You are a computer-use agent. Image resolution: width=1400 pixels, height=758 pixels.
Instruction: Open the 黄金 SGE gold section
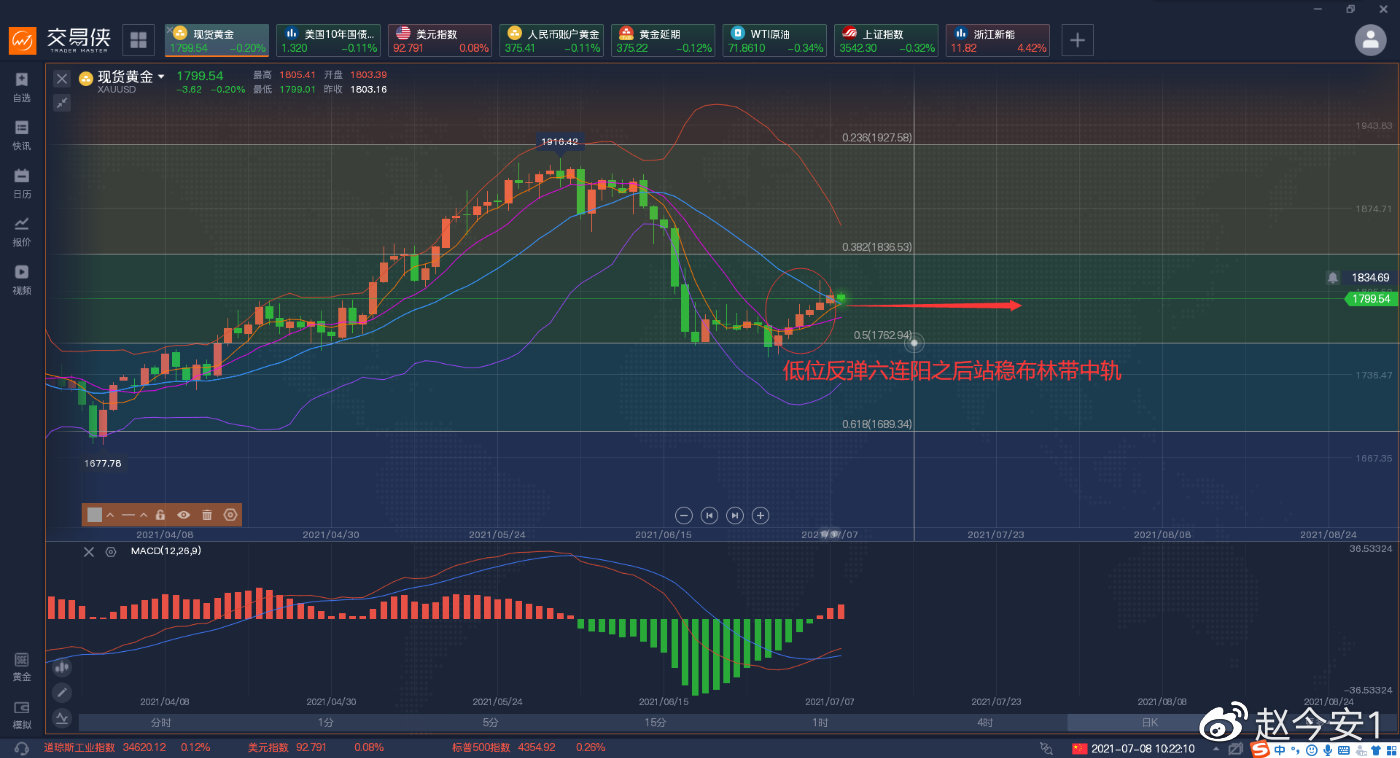click(22, 666)
